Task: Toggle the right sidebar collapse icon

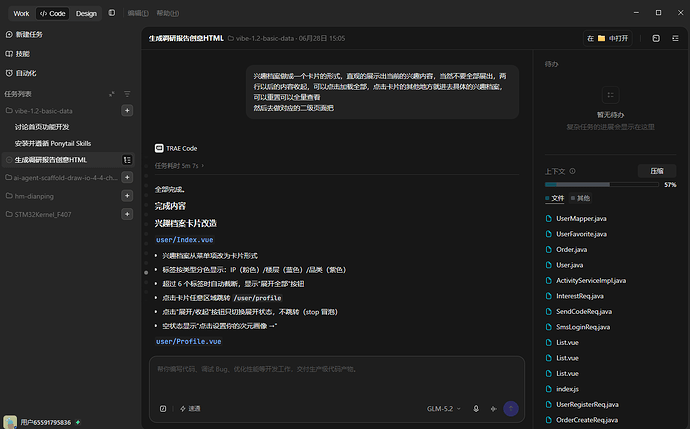Action: pos(675,38)
